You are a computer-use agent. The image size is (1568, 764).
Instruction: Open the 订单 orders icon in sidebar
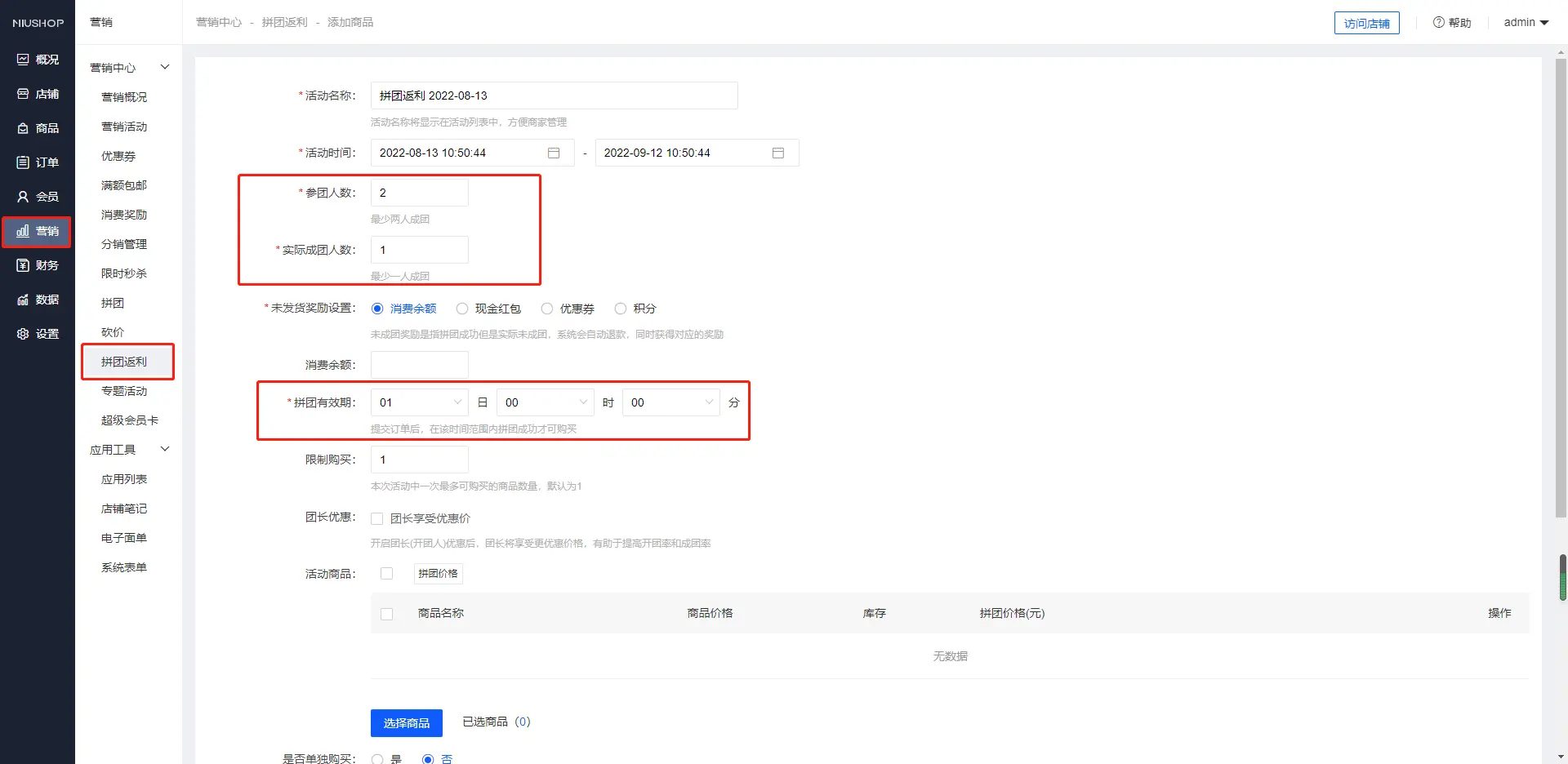[23, 162]
